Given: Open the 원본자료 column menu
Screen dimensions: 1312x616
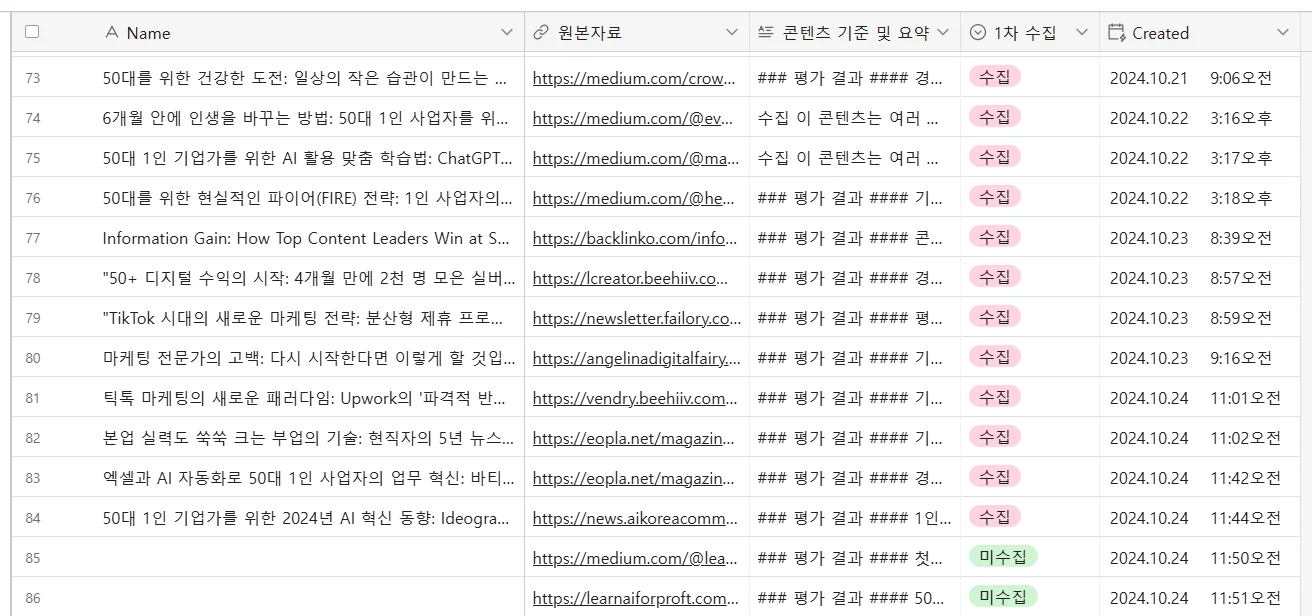Looking at the screenshot, I should [x=730, y=32].
